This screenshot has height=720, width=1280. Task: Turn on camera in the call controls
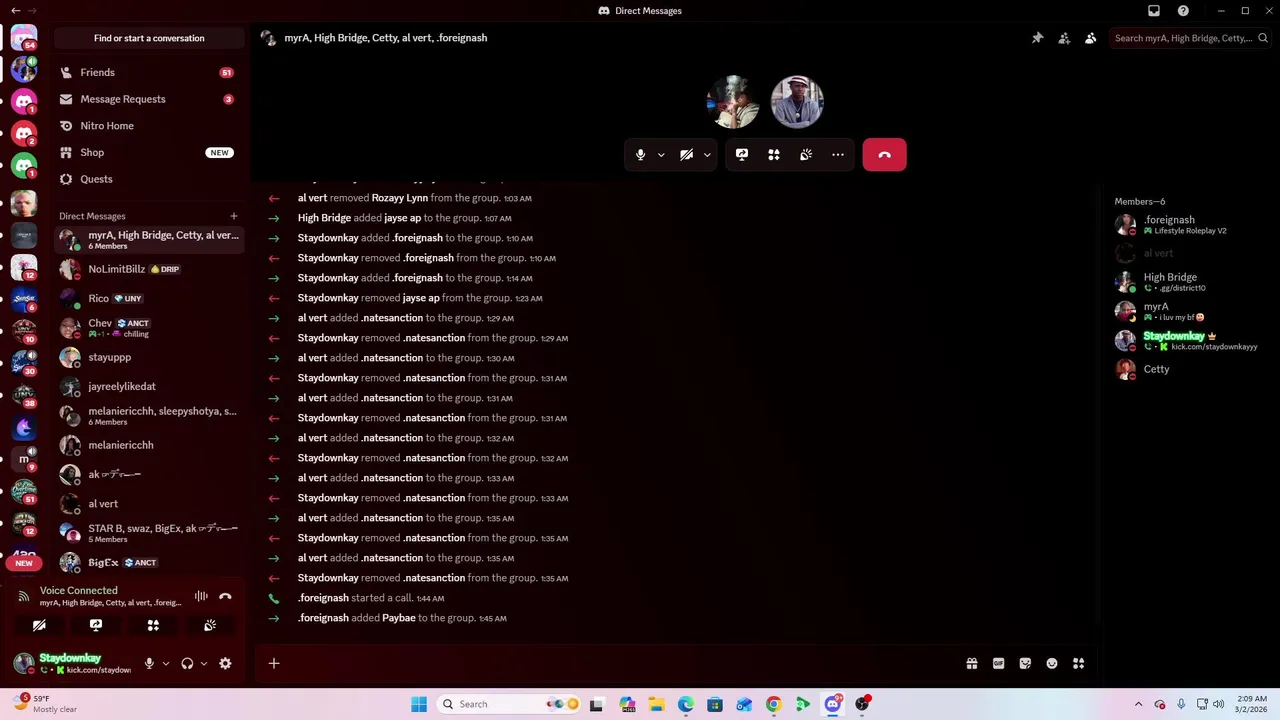pyautogui.click(x=686, y=155)
